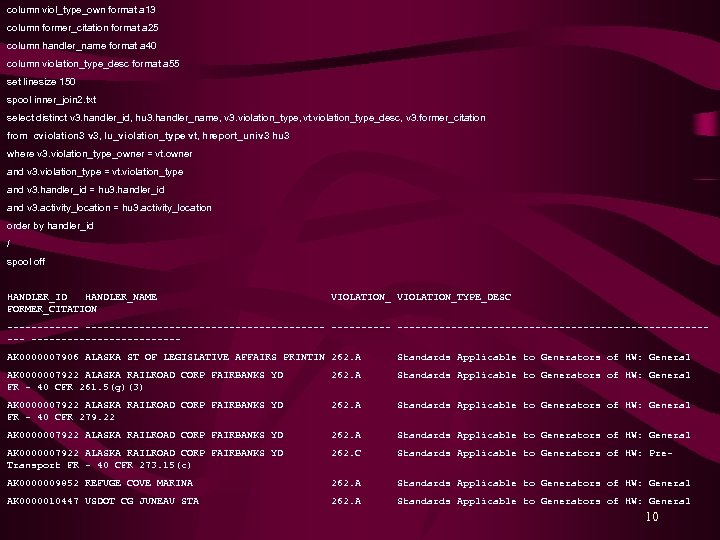This screenshot has height=540, width=720.
Task: Click slide page number 10
Action: click(x=652, y=517)
